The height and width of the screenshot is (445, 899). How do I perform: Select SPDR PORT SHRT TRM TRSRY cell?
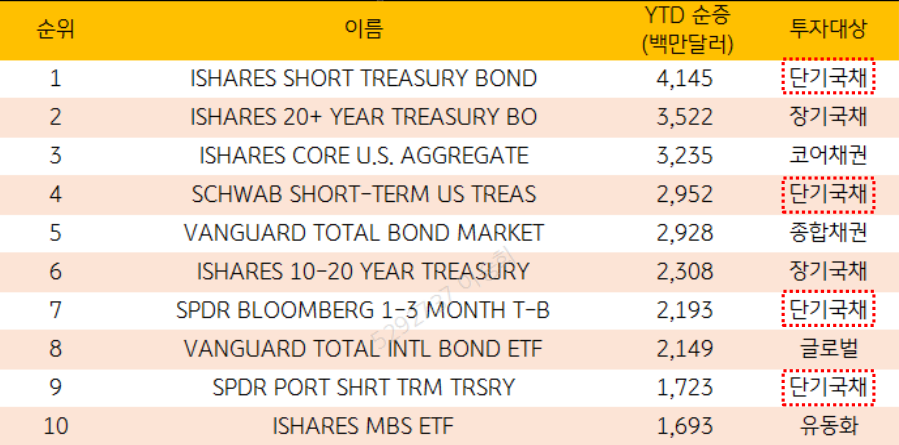(363, 387)
